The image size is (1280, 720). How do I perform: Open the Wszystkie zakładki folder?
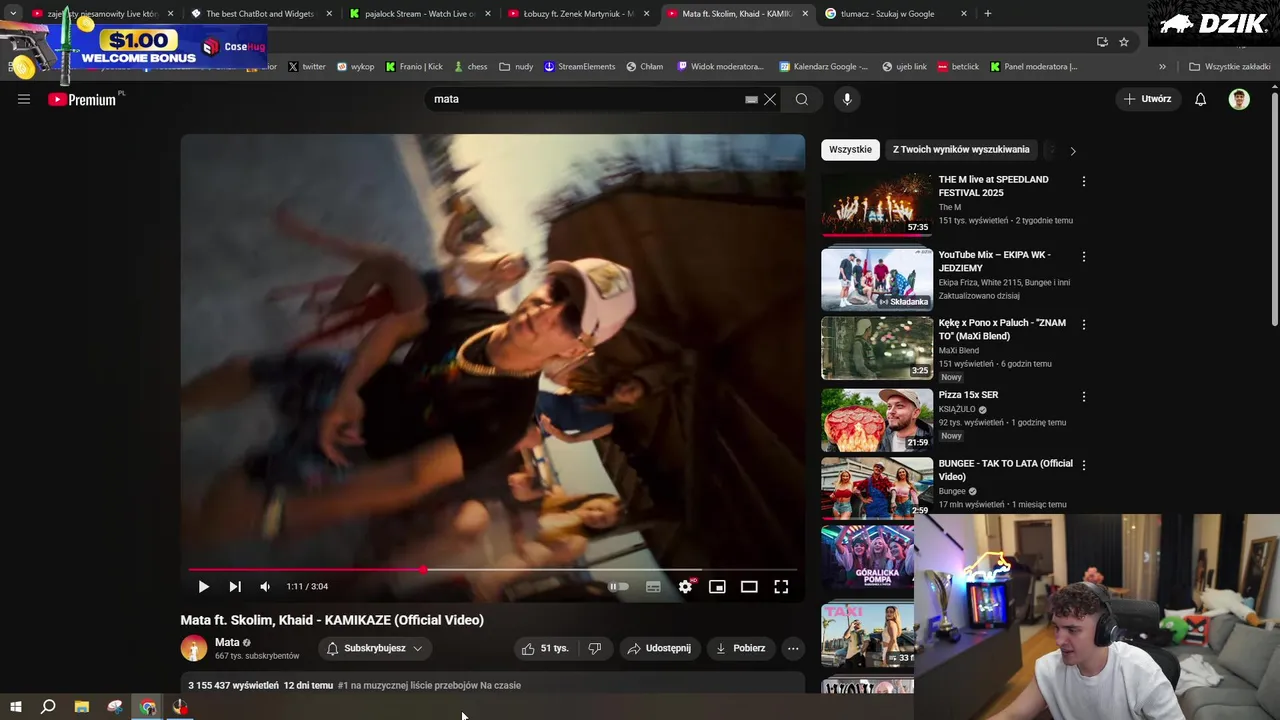pos(1229,67)
